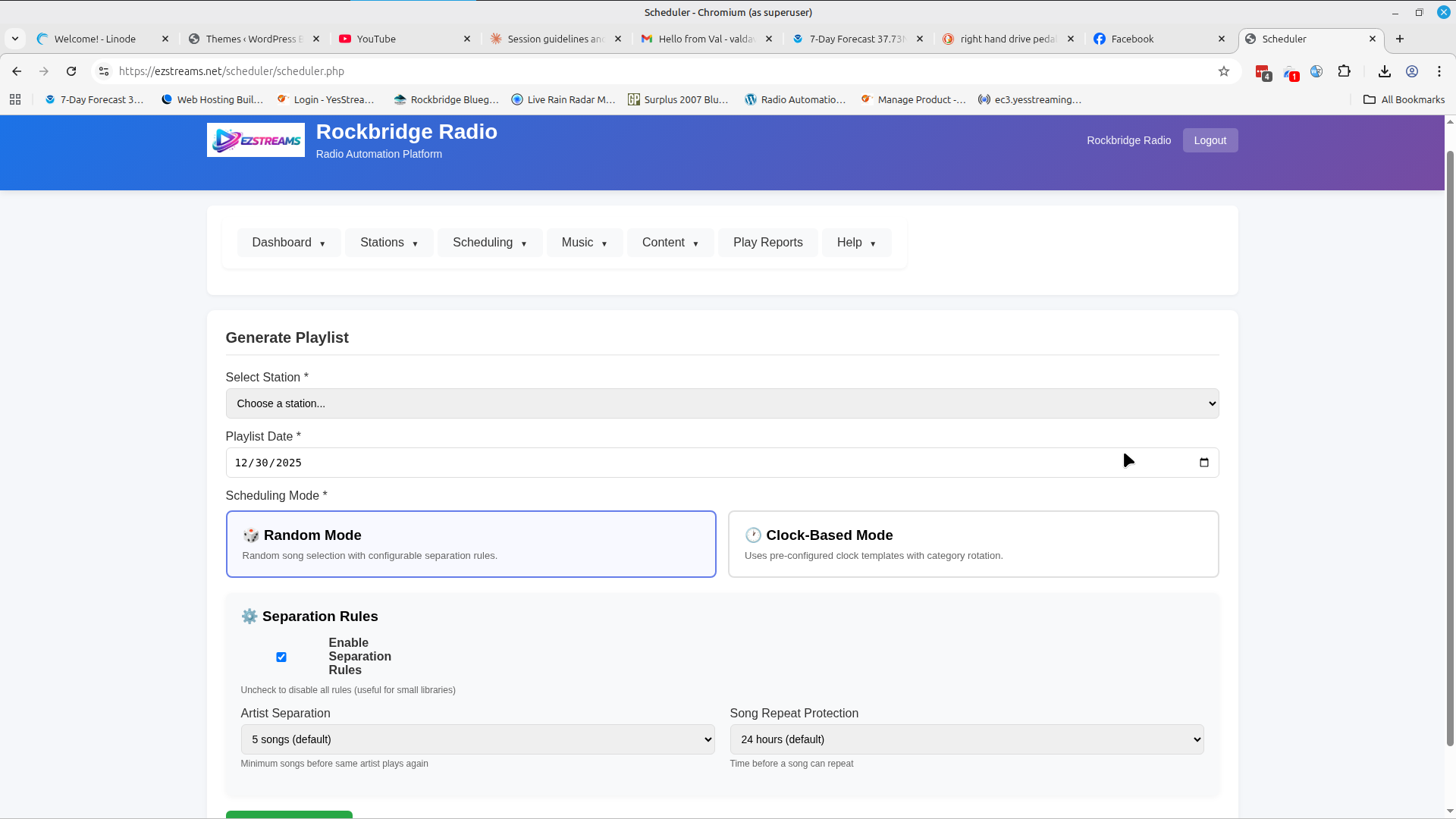Click the Logout button

pyautogui.click(x=1210, y=140)
